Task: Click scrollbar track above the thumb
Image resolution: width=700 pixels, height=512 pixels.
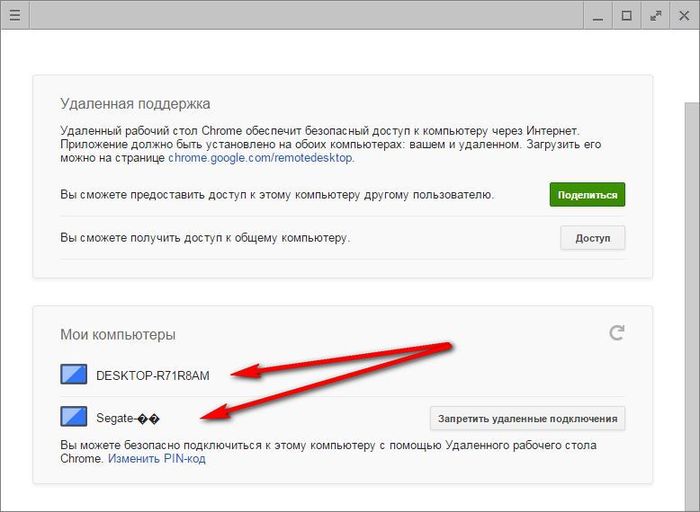Action: (x=691, y=65)
